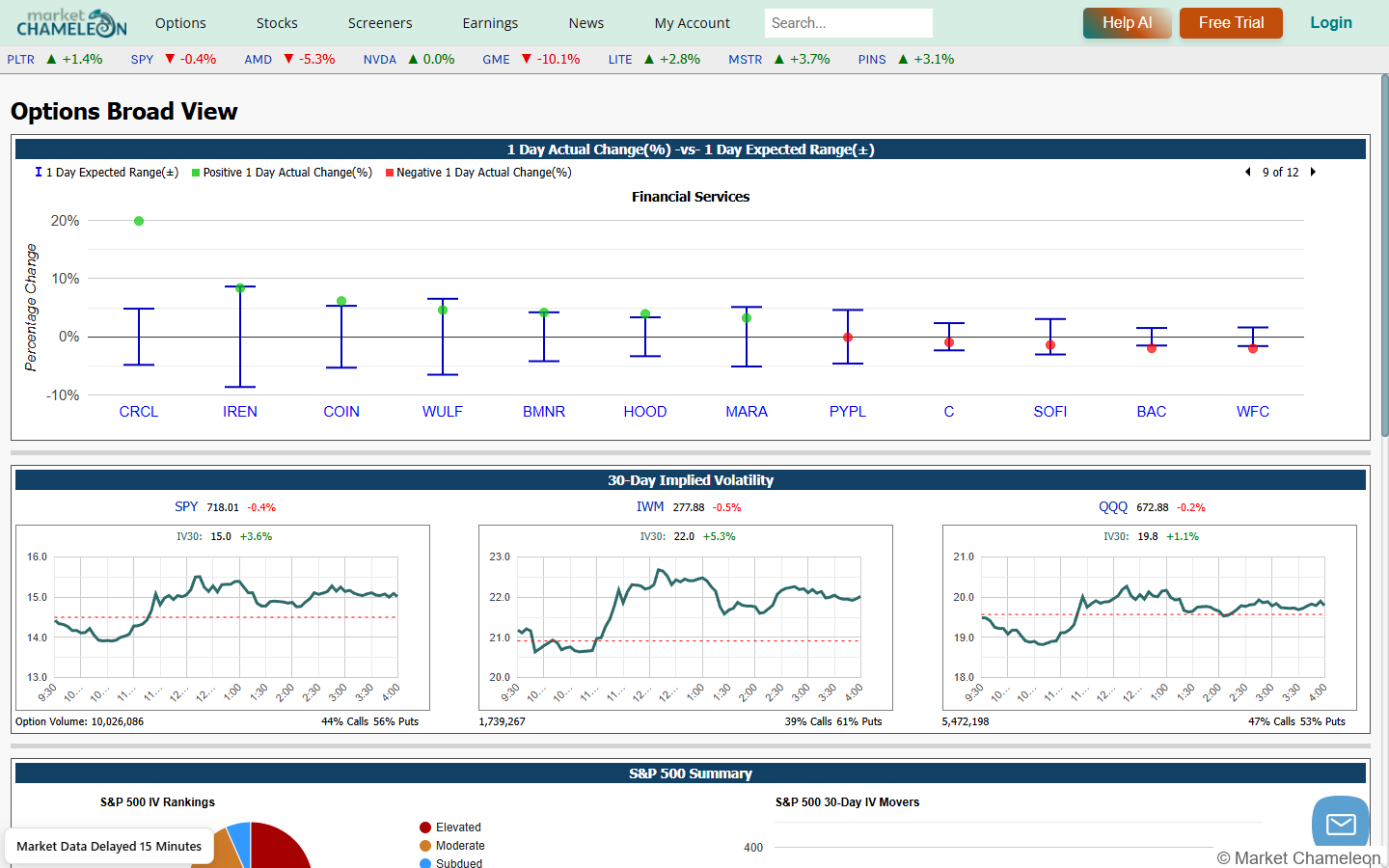Click the COIN chart label

(x=341, y=412)
